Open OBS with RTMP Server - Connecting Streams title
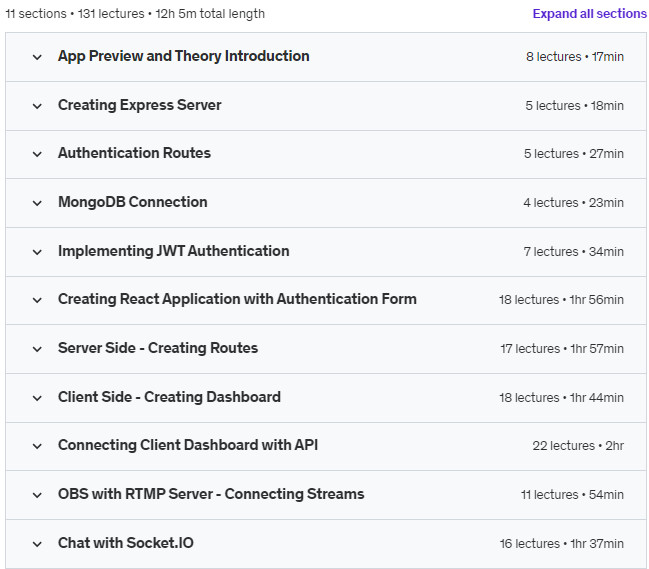 pyautogui.click(x=211, y=494)
